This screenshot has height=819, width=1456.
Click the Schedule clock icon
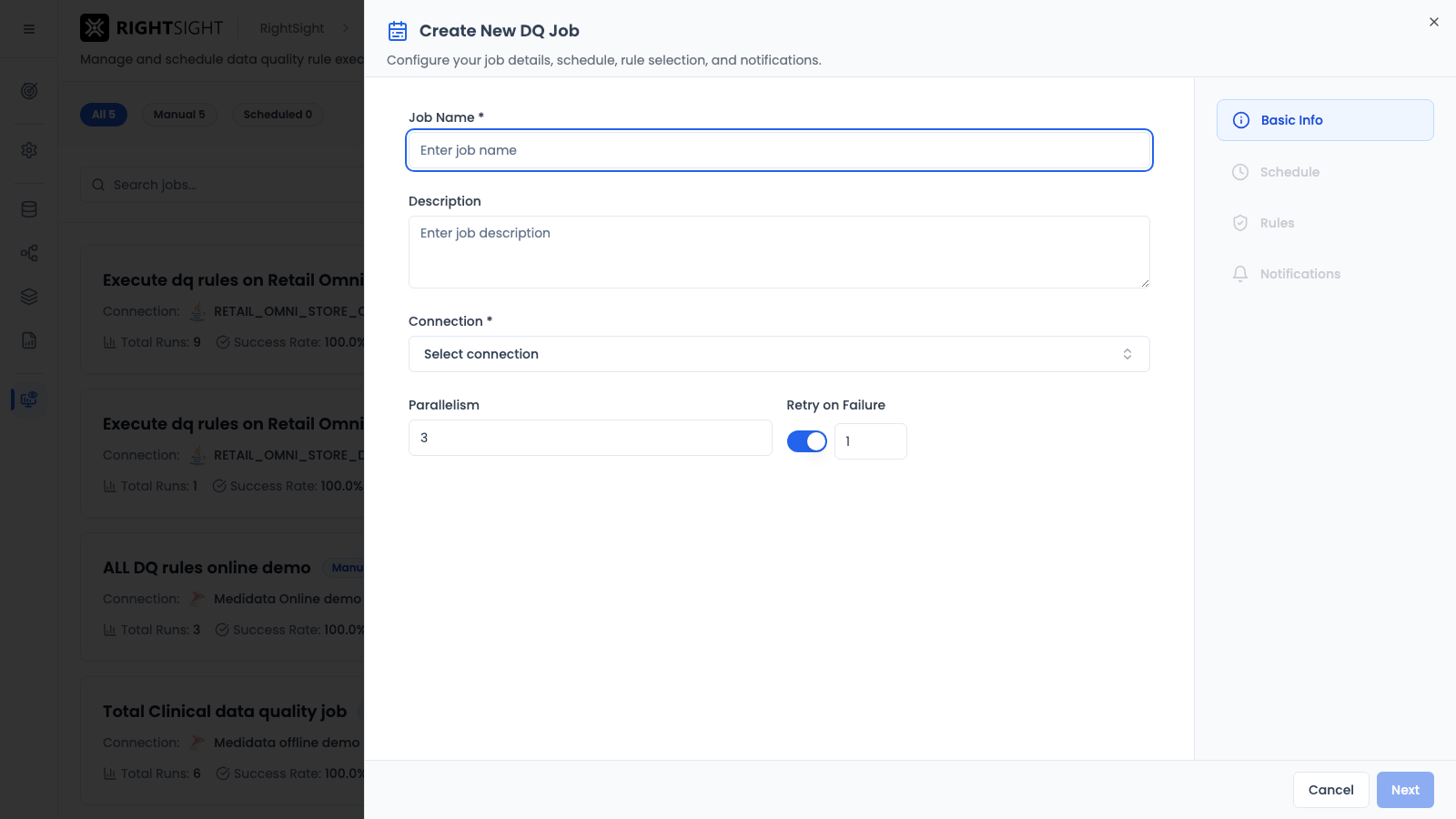tap(1240, 172)
